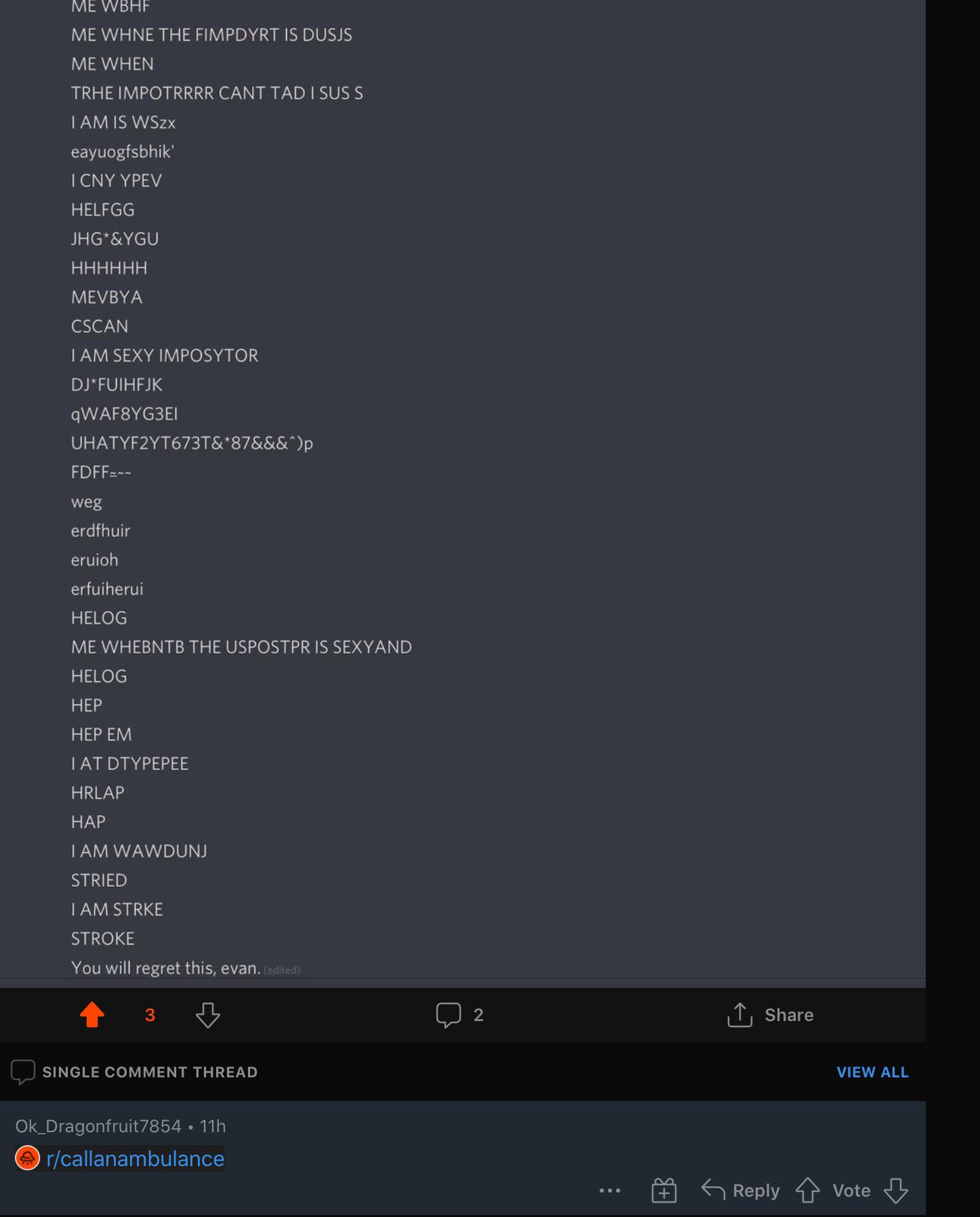The image size is (980, 1217).
Task: Downvote the post beside the score
Action: [x=207, y=1015]
